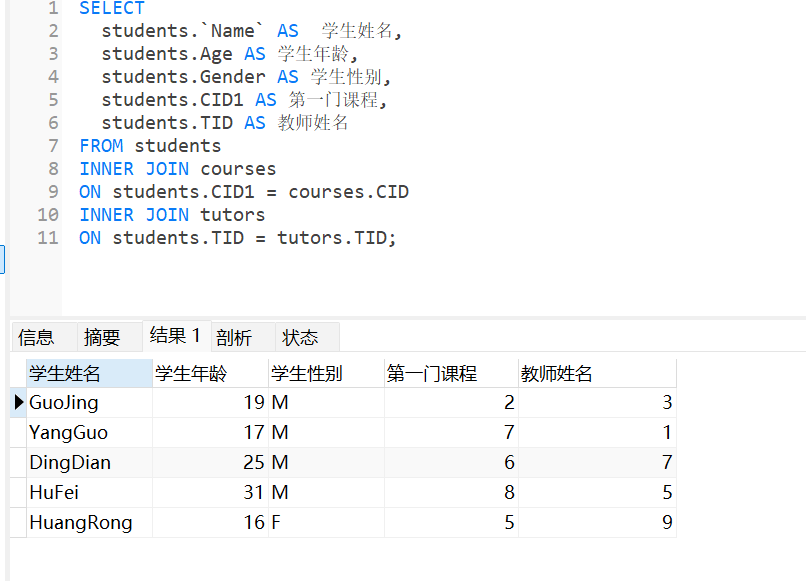Click the age cell 25 in DingDian row
The height and width of the screenshot is (581, 806).
click(211, 462)
